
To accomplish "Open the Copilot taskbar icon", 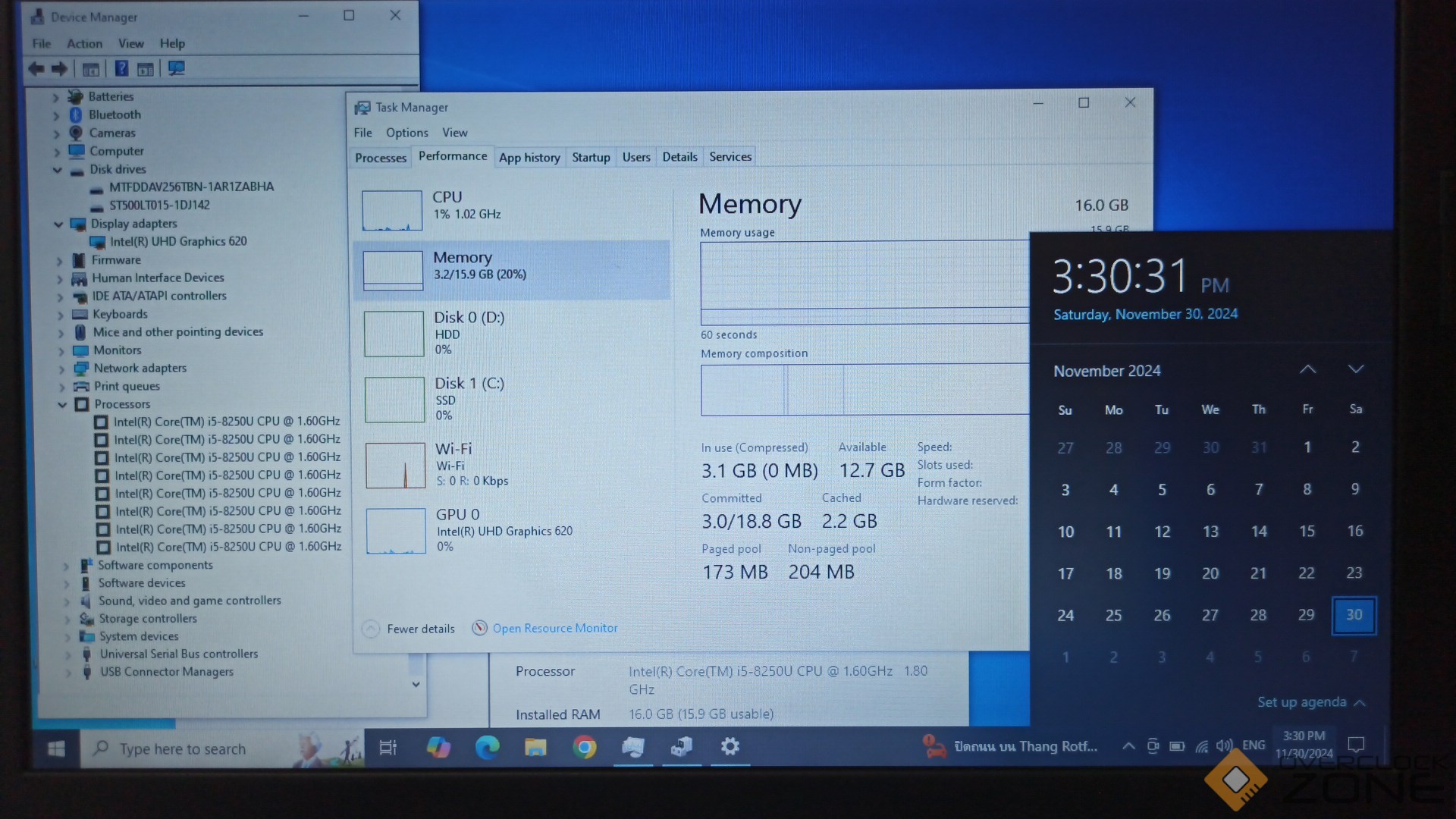I will click(438, 748).
